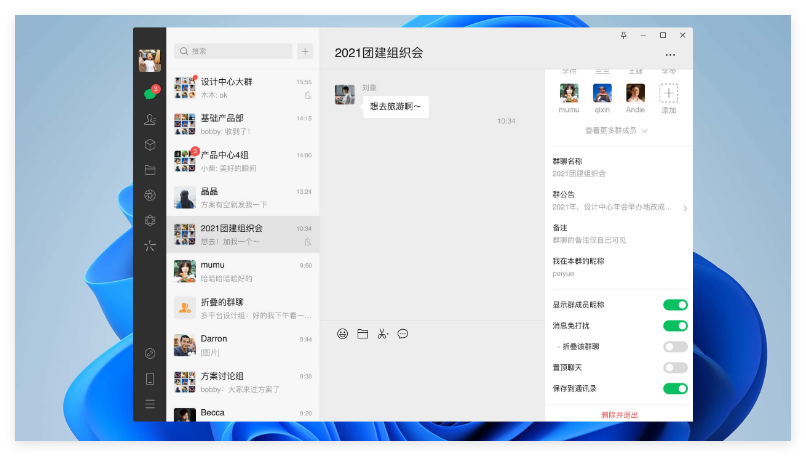Image resolution: width=806 pixels, height=456 pixels.
Task: Enable the 置顶聊天 switch
Action: pos(675,368)
